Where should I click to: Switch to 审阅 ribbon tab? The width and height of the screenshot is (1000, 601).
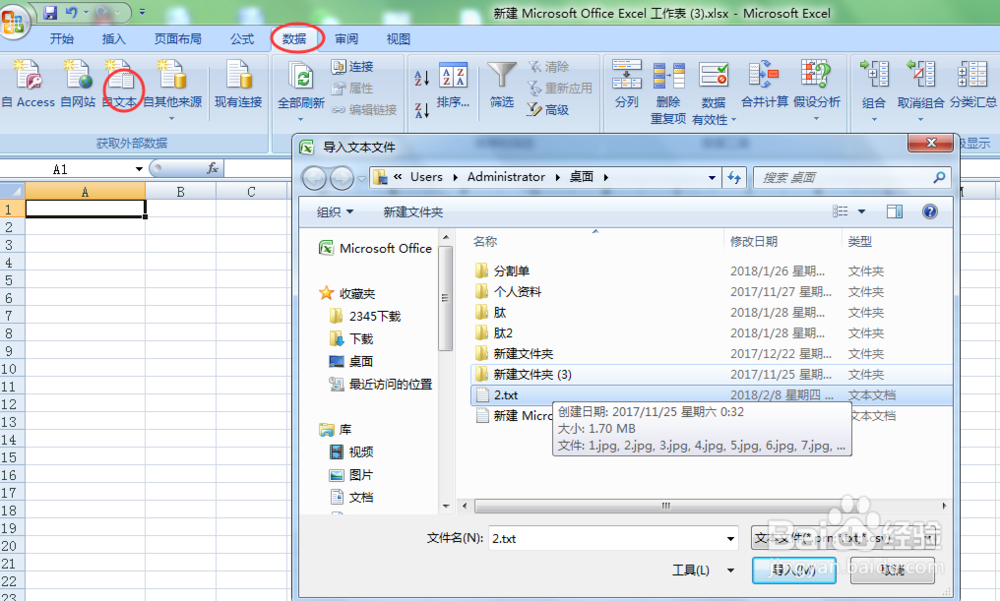(346, 39)
